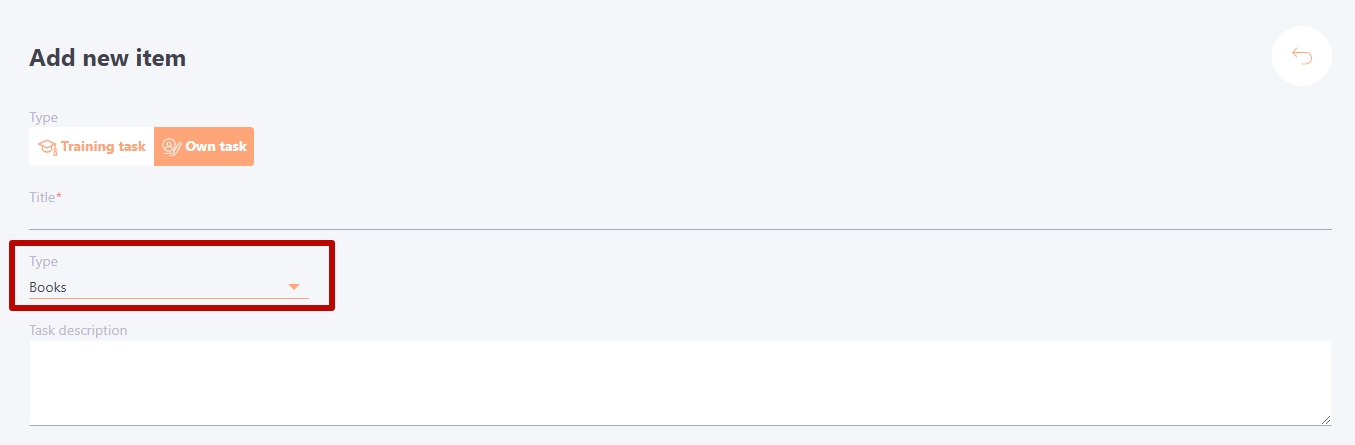Click the Type label above task buttons

43,117
